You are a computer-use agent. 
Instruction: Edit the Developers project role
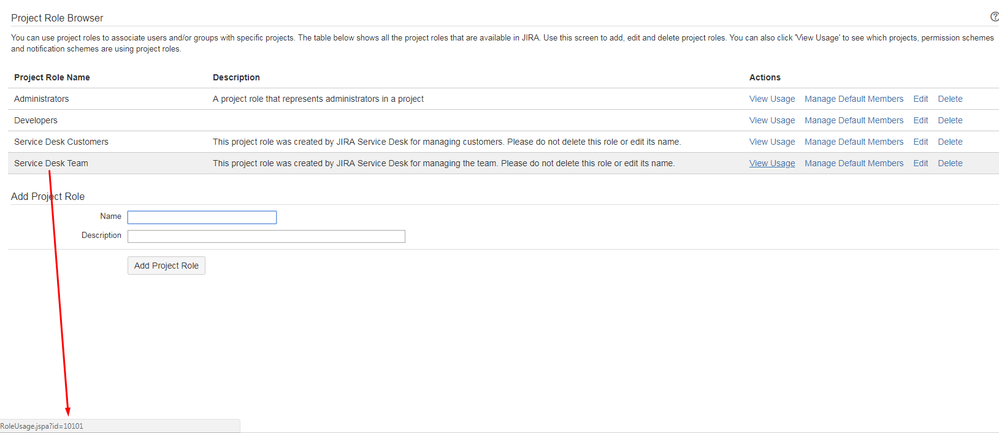pos(921,120)
